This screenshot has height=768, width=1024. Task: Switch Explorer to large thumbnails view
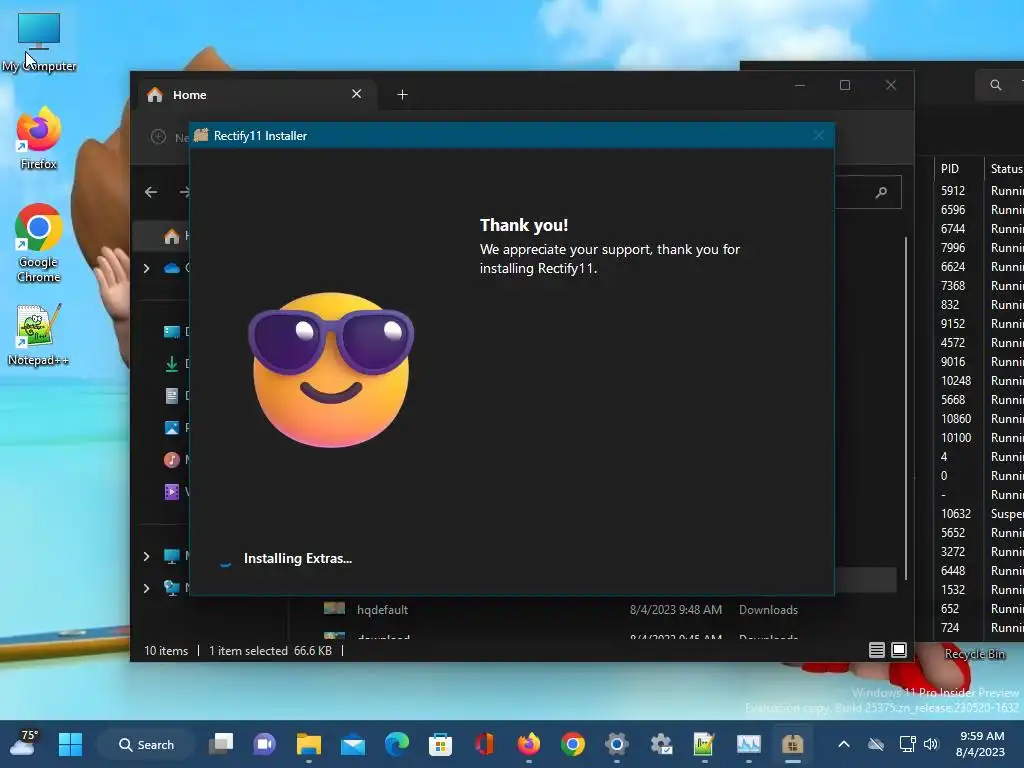[899, 650]
